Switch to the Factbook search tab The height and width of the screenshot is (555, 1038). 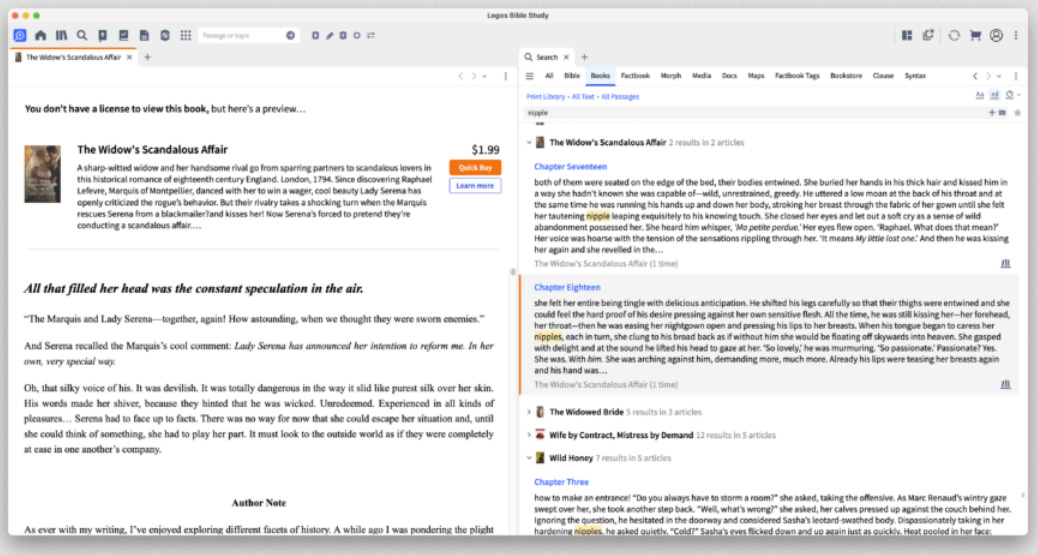pos(635,76)
